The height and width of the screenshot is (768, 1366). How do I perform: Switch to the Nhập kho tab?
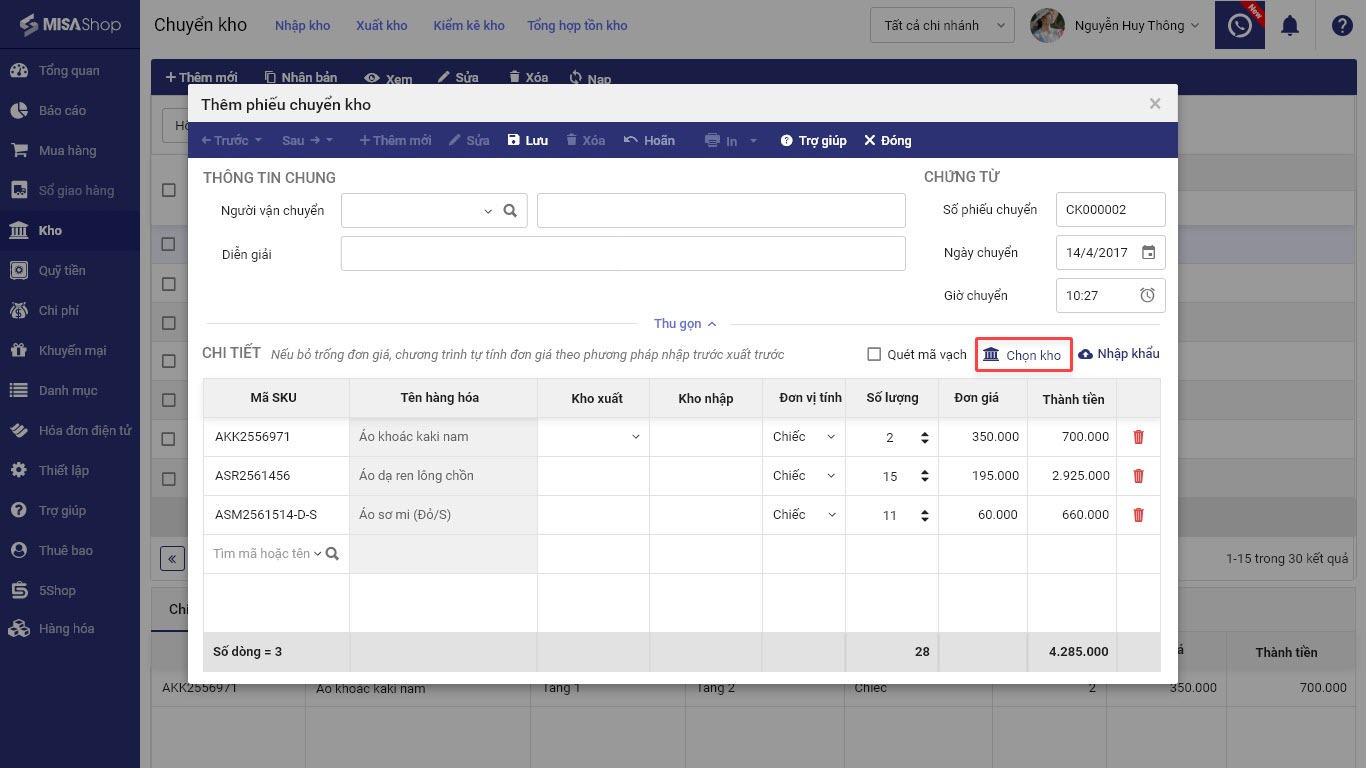pos(302,26)
